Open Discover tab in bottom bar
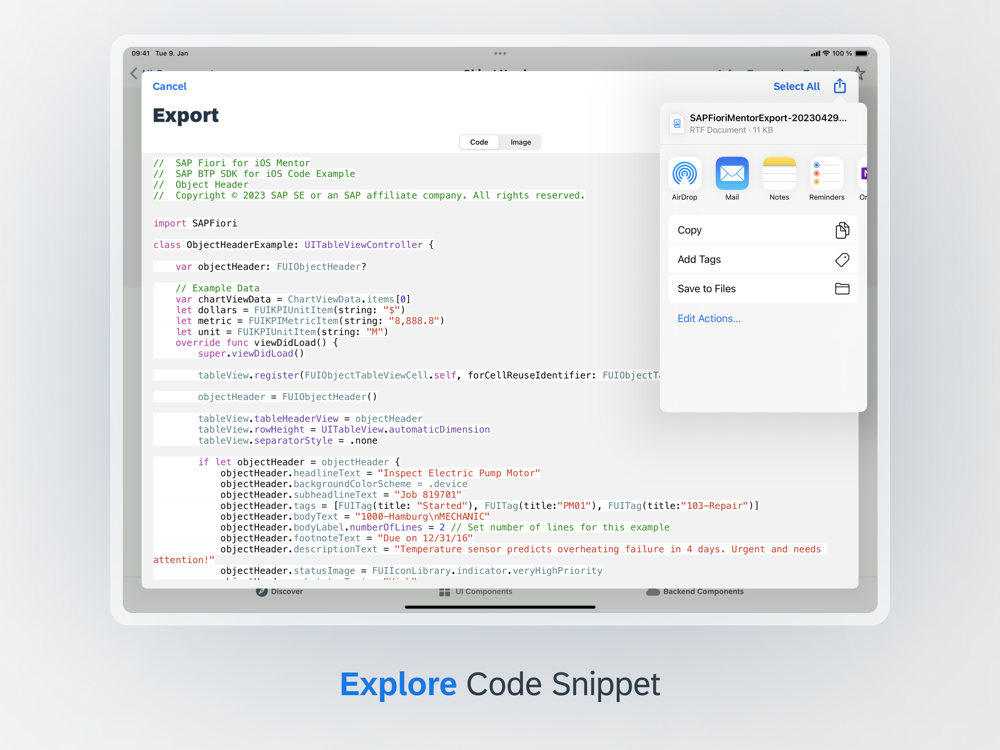Viewport: 1000px width, 750px height. click(279, 592)
